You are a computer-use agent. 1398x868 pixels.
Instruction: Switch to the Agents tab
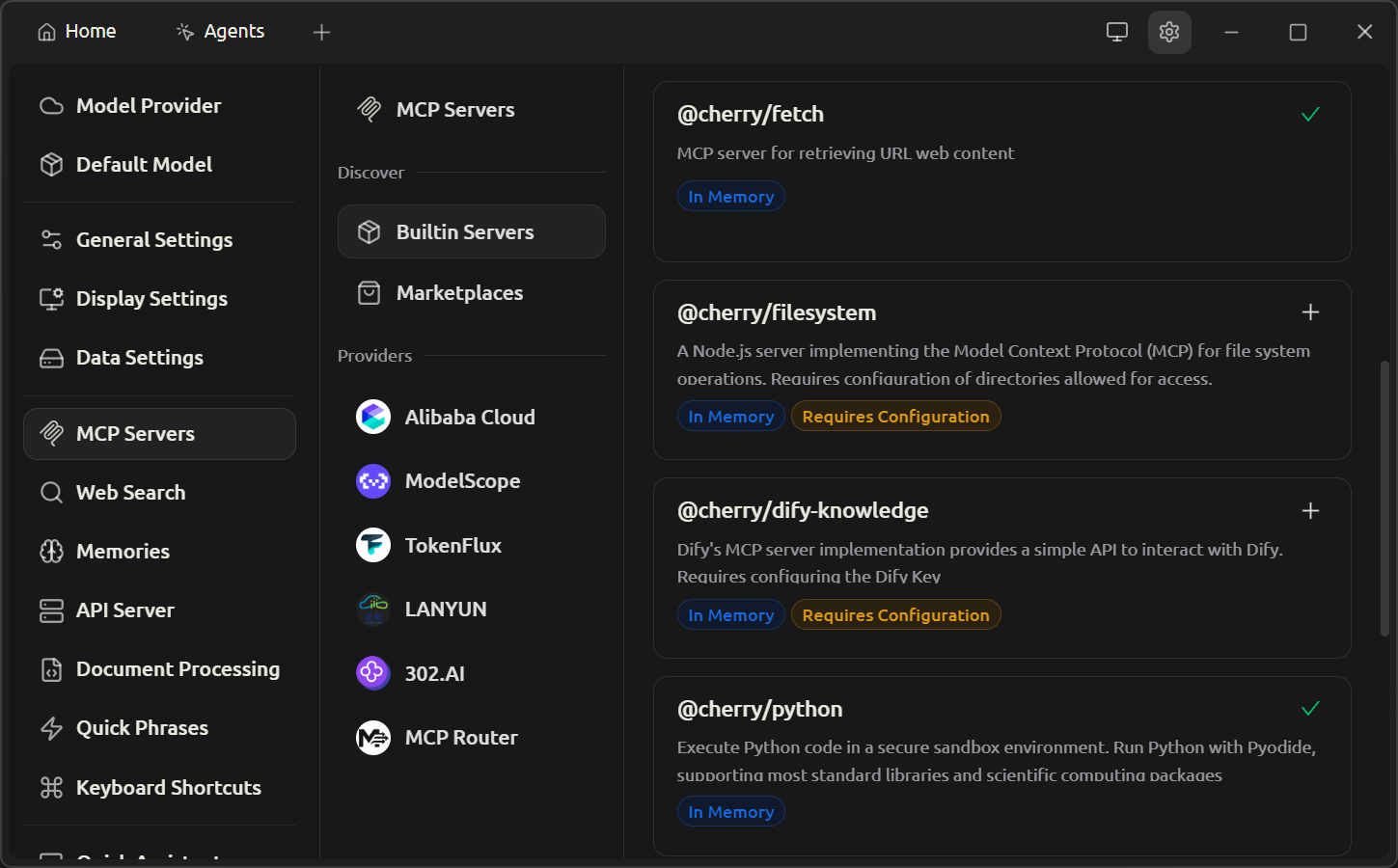[220, 32]
